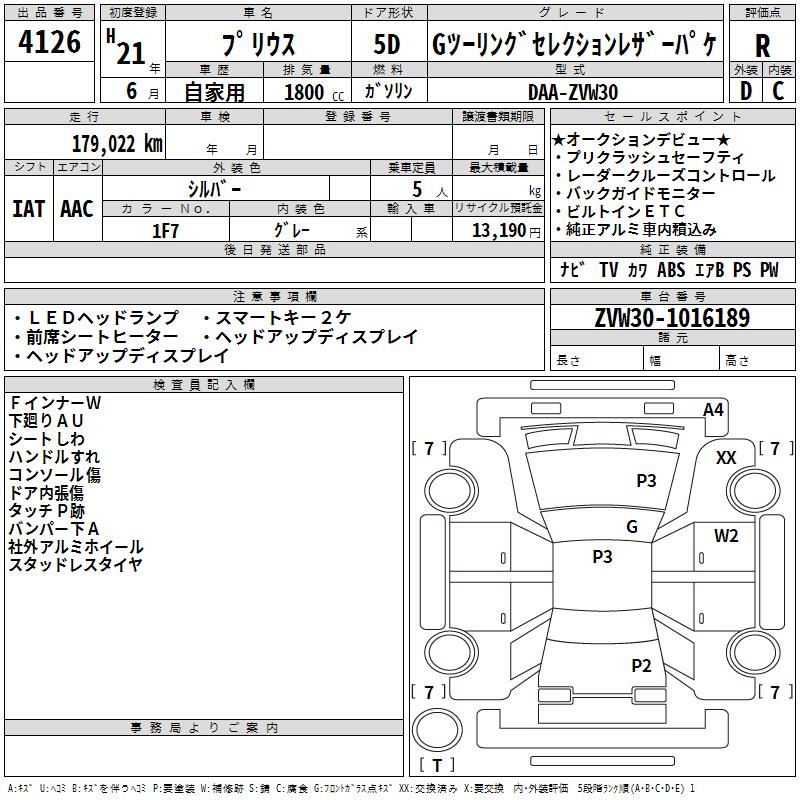The height and width of the screenshot is (800, 800).
Task: Click P3 mark on the roof
Action: tap(602, 557)
